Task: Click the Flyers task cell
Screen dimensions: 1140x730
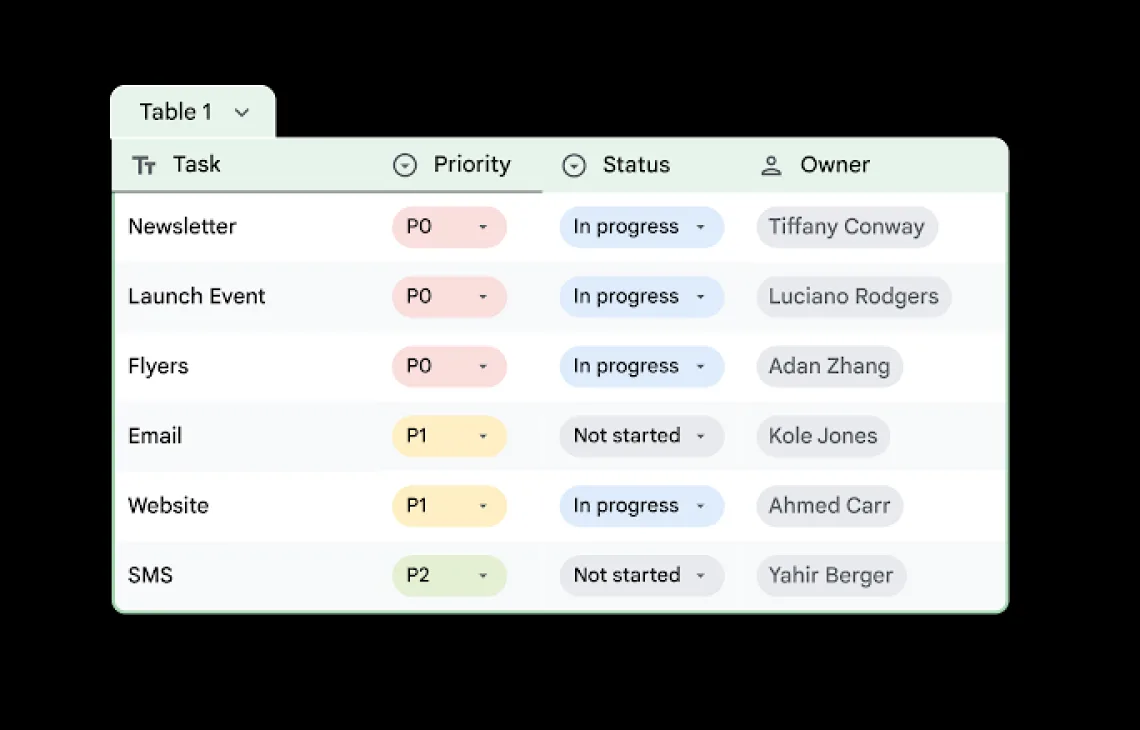Action: [247, 366]
